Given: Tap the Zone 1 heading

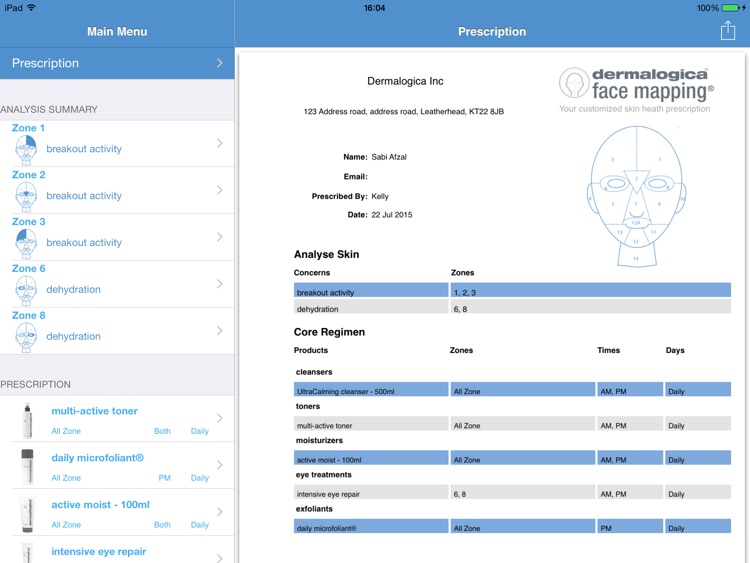Looking at the screenshot, I should [28, 128].
